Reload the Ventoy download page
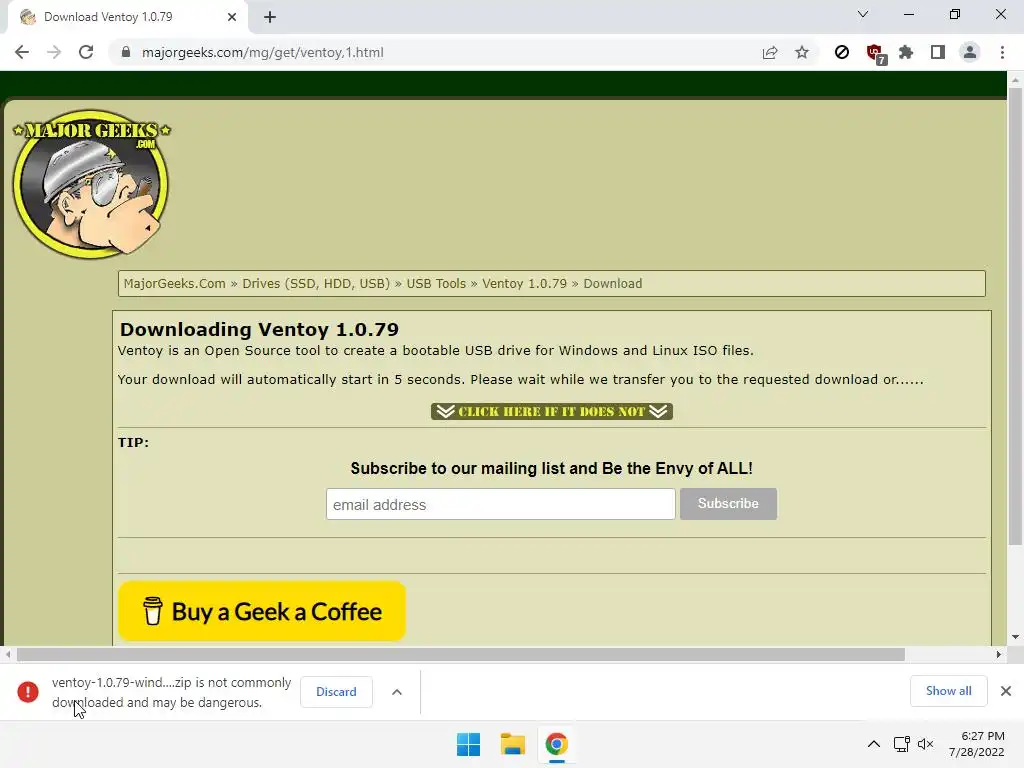The image size is (1024, 768). [x=86, y=52]
